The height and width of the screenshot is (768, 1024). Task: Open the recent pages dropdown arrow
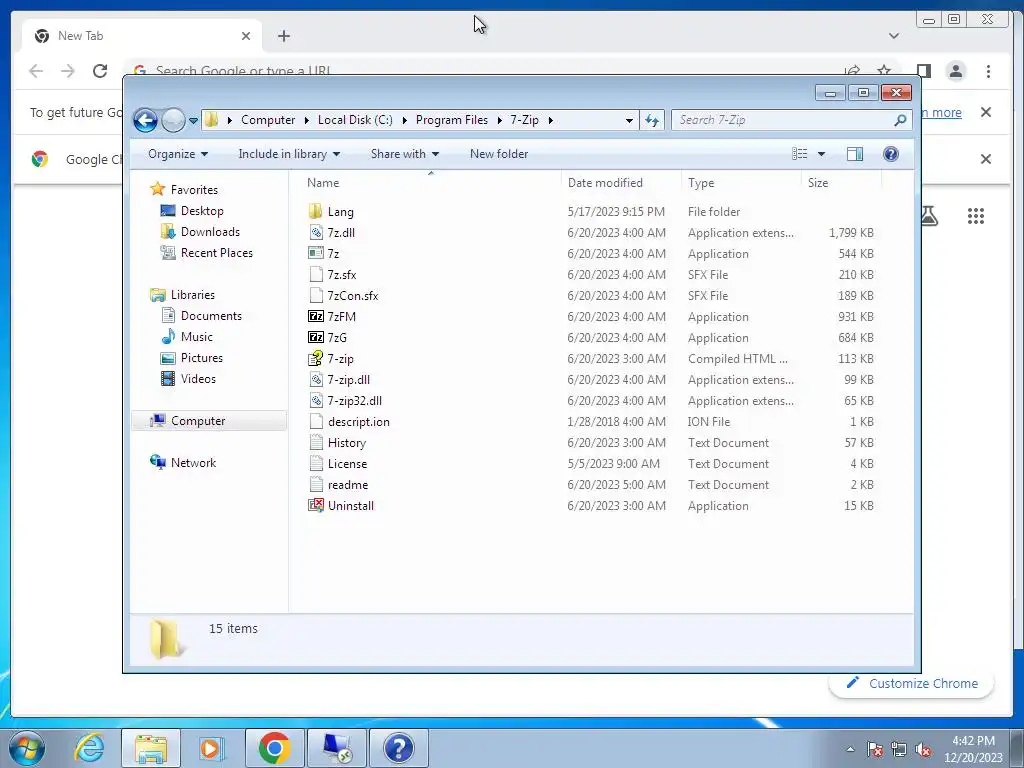(x=193, y=120)
